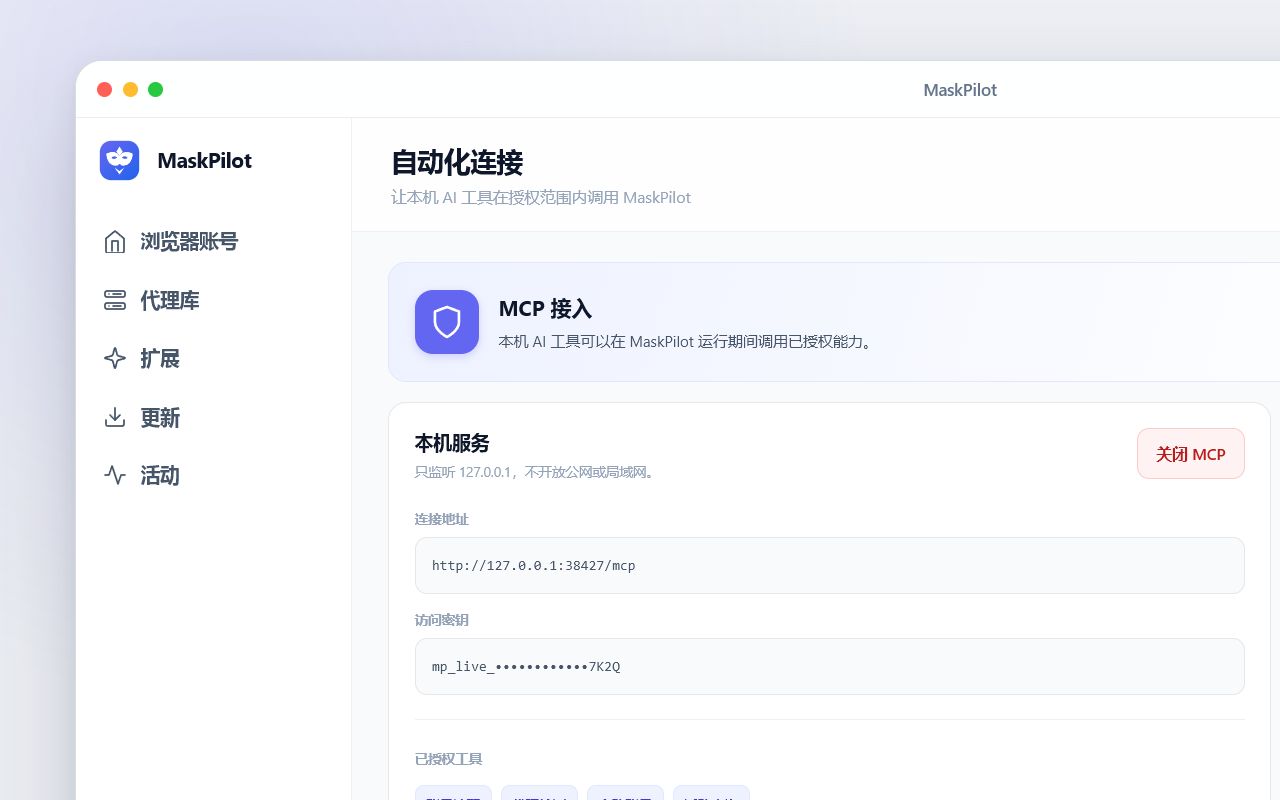The image size is (1280, 800).
Task: Click the MaskPilot window title in title bar
Action: (x=960, y=90)
